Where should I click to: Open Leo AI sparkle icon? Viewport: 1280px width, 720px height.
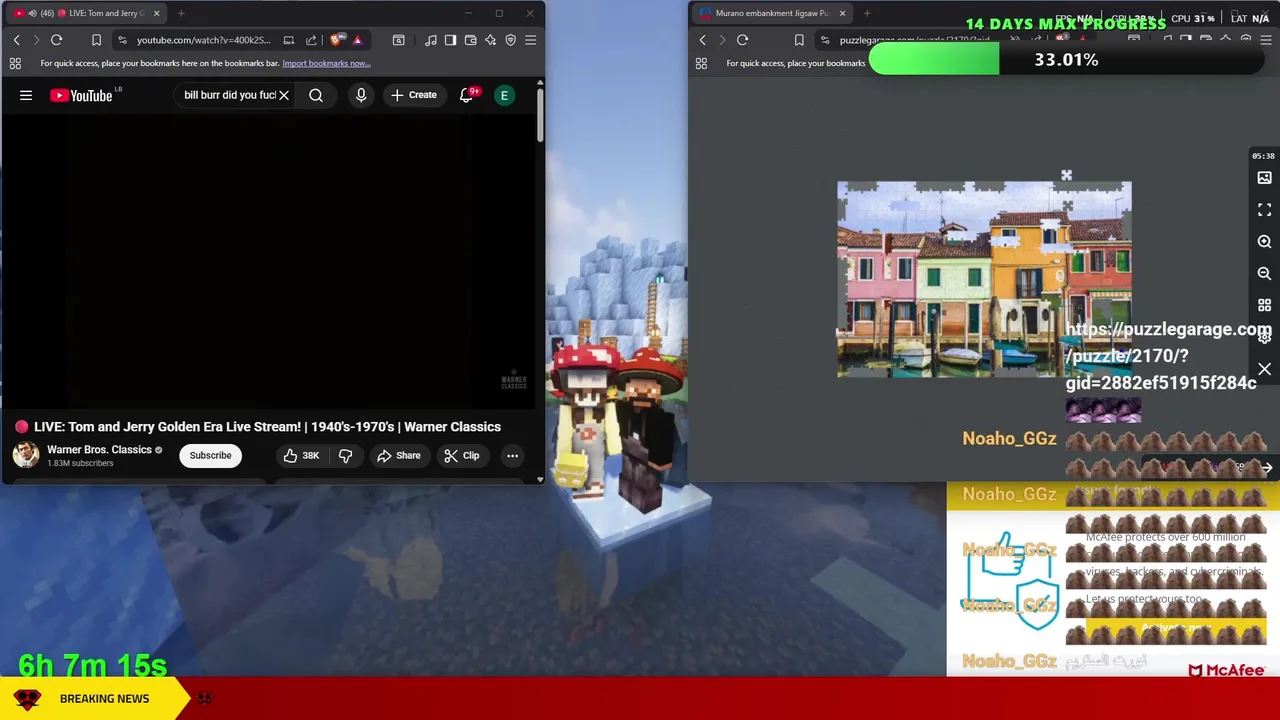click(x=490, y=40)
